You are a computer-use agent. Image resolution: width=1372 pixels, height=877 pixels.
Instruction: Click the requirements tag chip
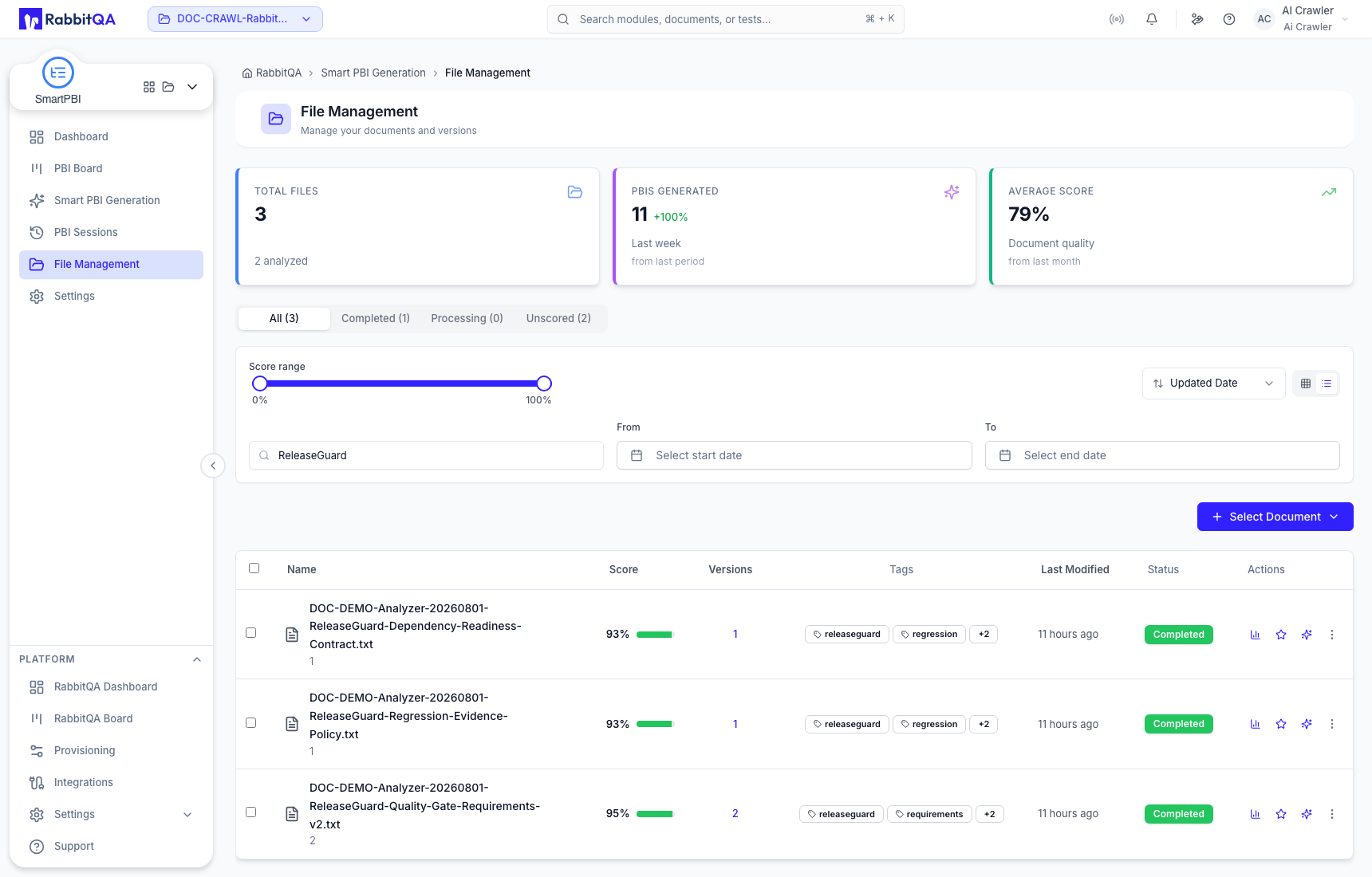pyautogui.click(x=929, y=814)
